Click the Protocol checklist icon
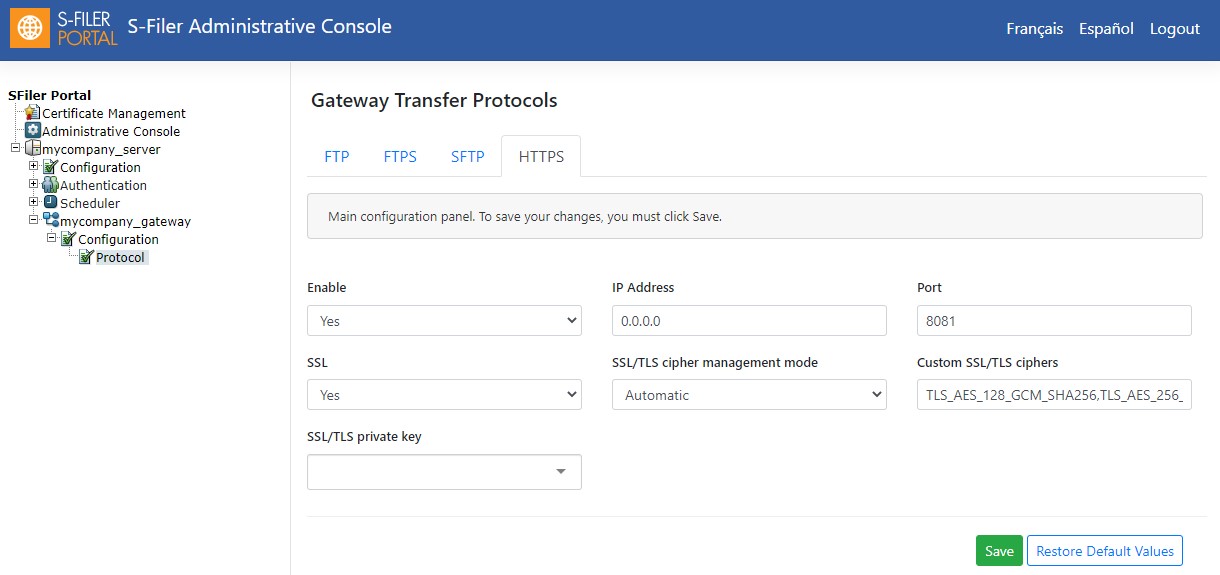This screenshot has width=1220, height=575. tap(86, 257)
